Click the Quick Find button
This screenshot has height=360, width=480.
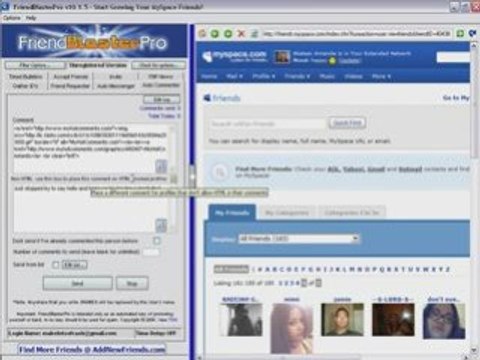tap(347, 123)
